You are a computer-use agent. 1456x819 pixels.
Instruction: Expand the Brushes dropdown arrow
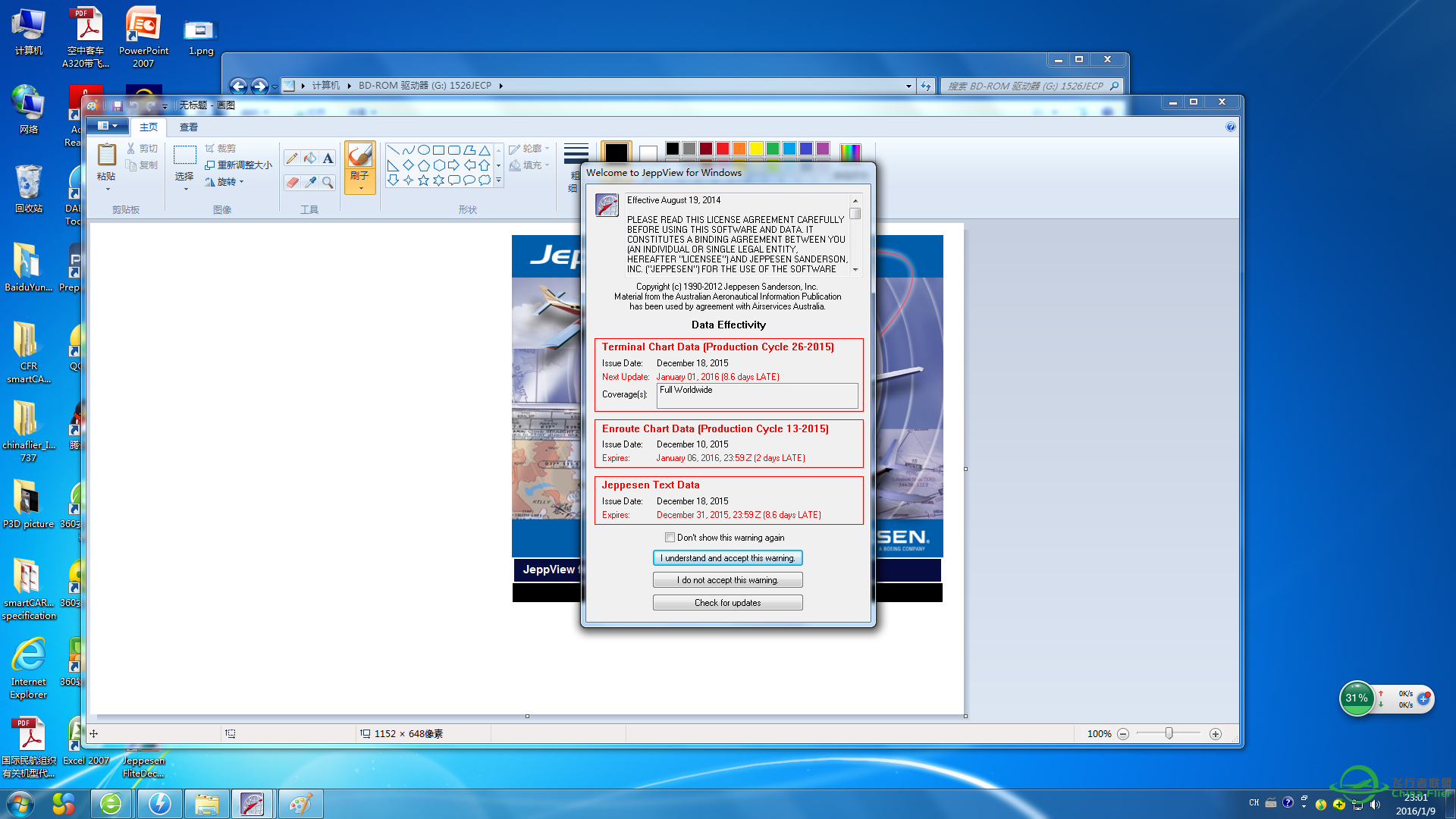[x=360, y=188]
